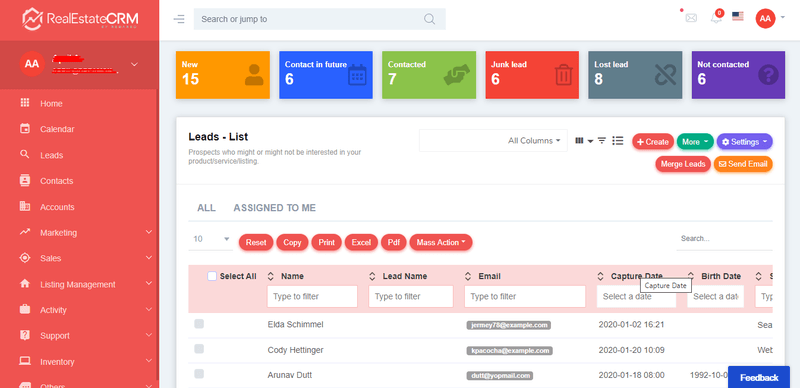Click the Pdf export button
The width and height of the screenshot is (800, 388).
coord(393,242)
